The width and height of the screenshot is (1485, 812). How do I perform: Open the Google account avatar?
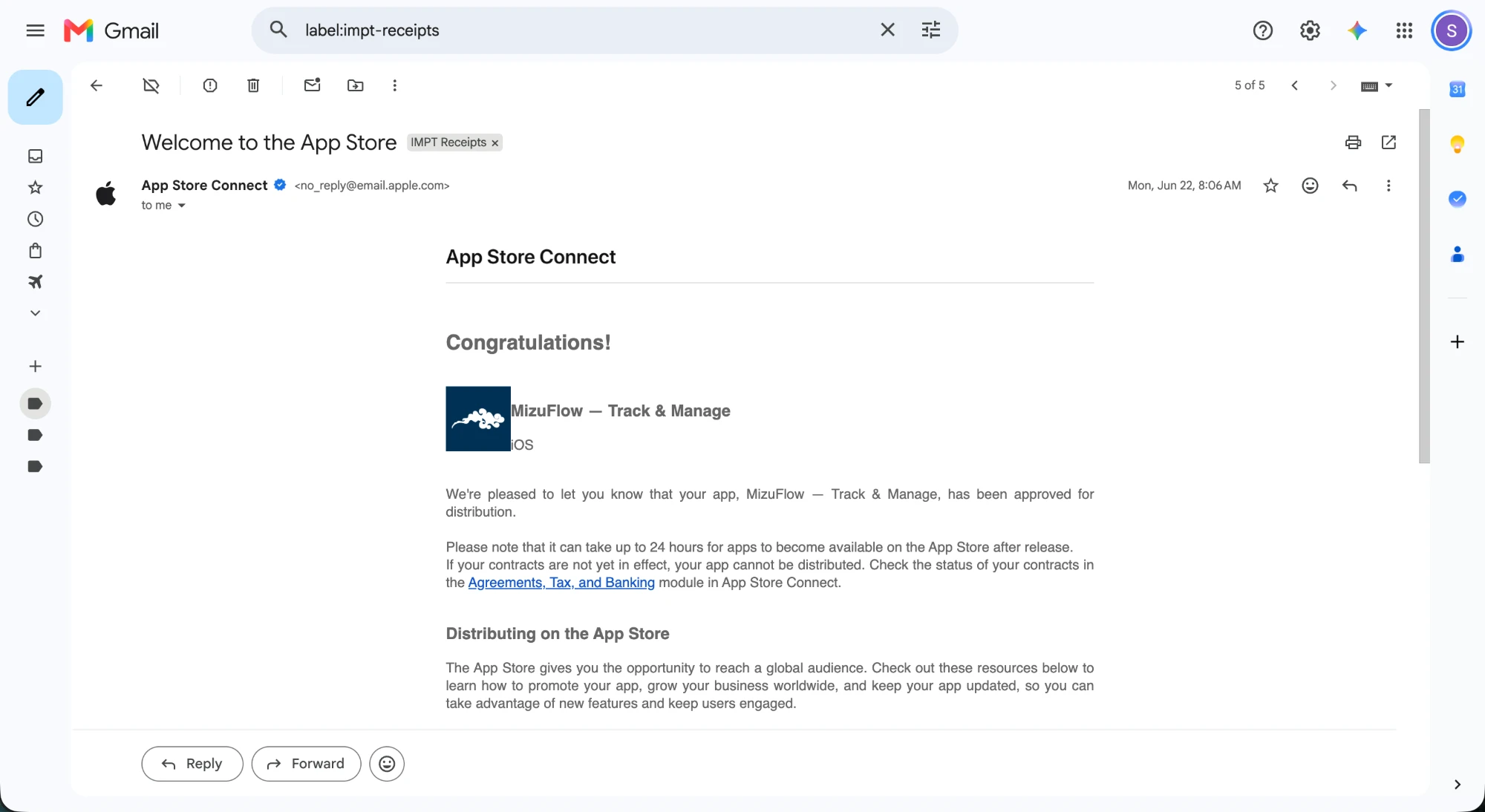[1452, 31]
